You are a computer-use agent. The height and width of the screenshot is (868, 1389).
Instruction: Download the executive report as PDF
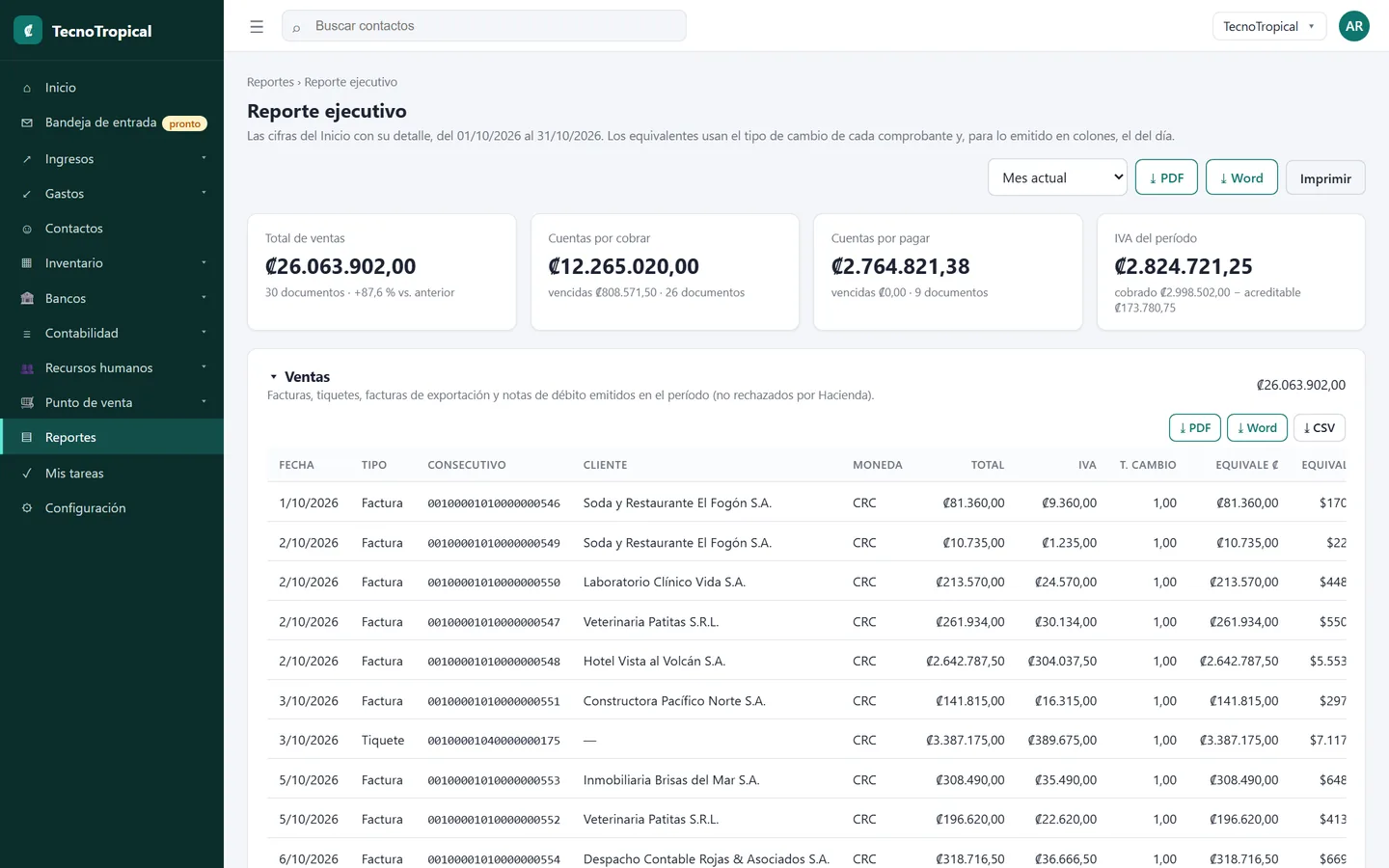1166,177
